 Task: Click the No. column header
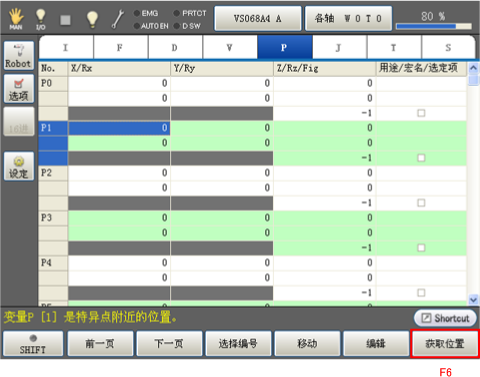53,68
